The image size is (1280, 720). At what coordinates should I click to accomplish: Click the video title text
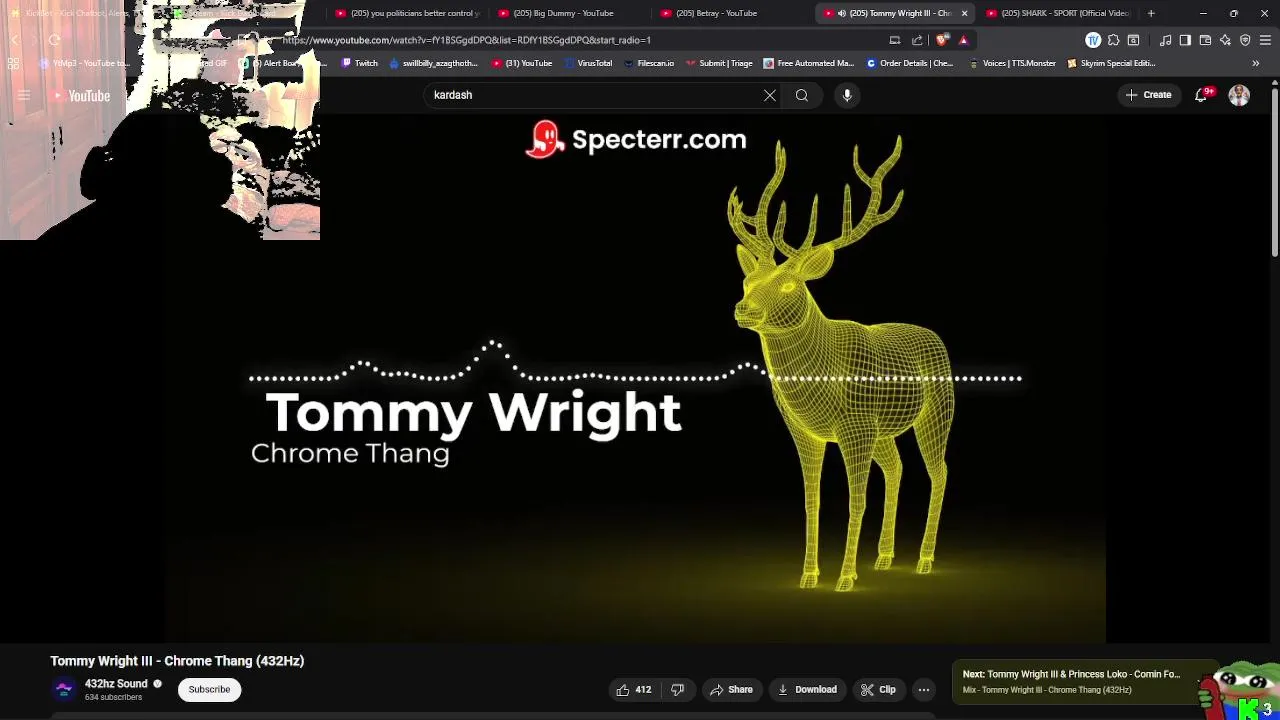click(177, 661)
